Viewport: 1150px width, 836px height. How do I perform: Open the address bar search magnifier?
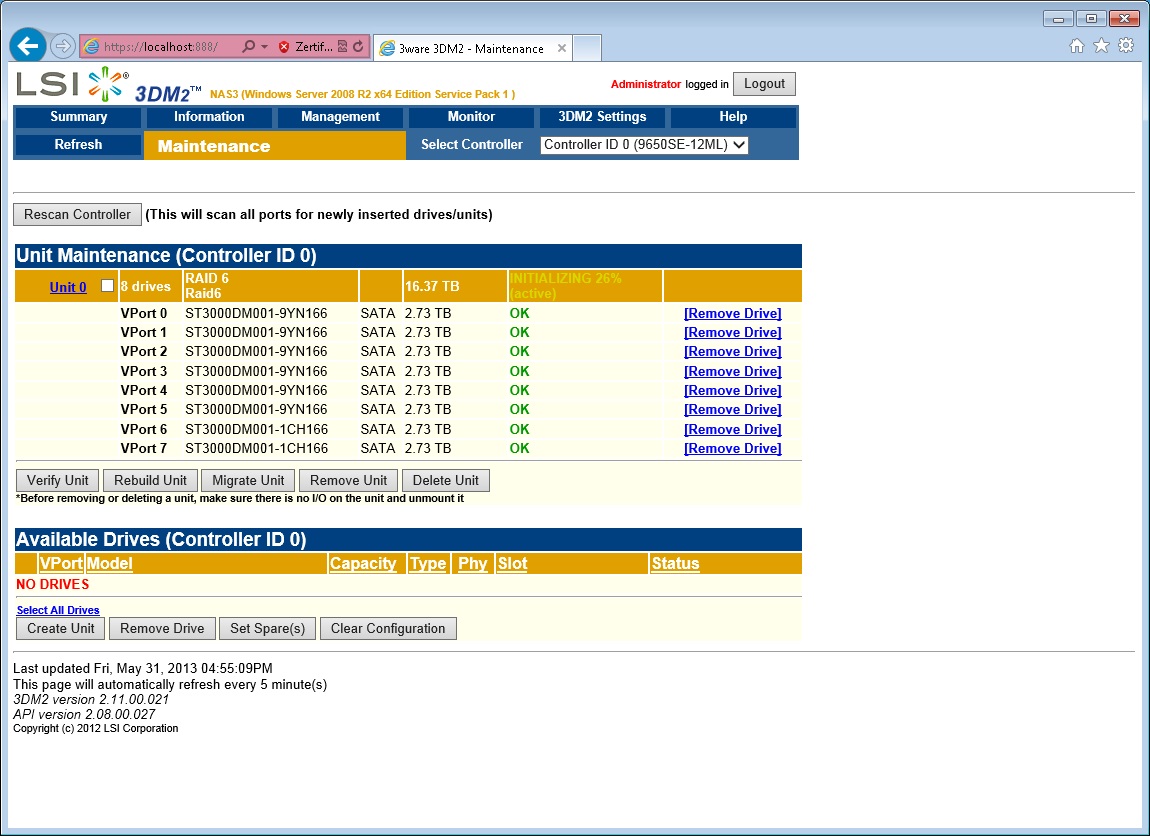click(249, 47)
